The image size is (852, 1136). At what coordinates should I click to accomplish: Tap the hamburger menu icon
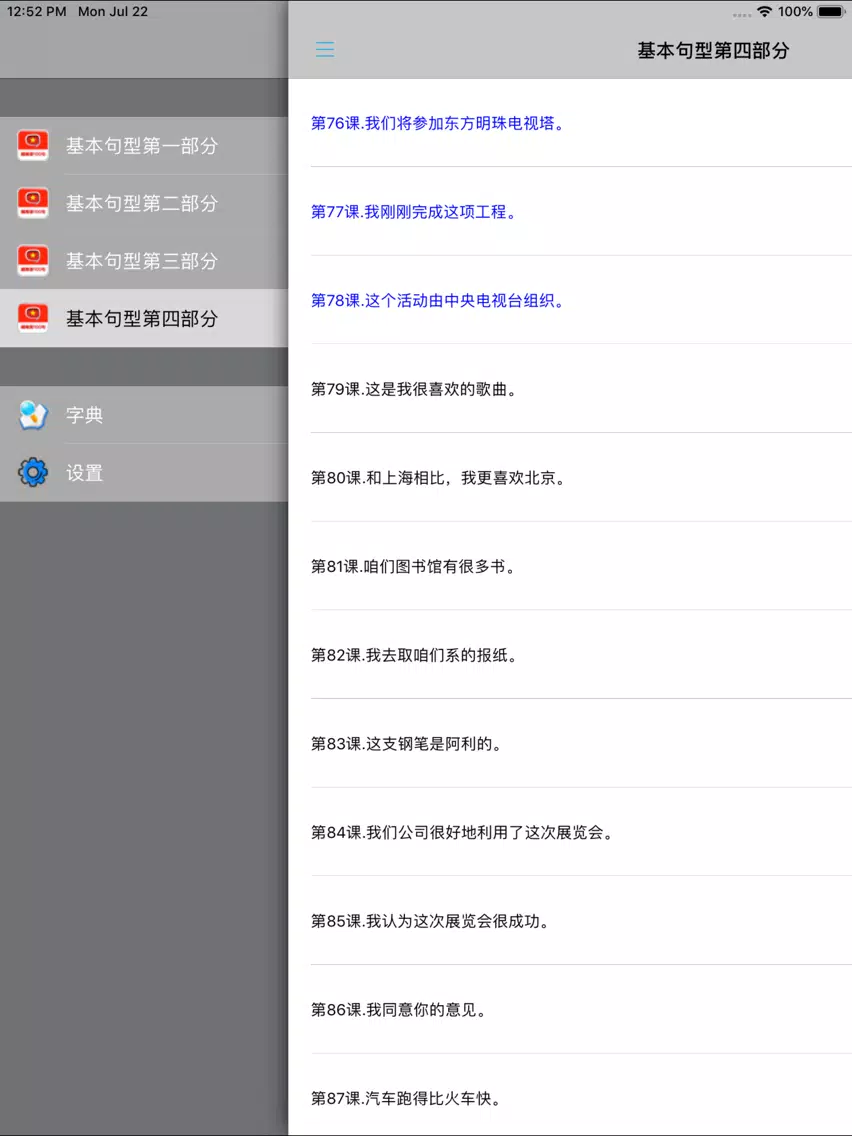click(325, 49)
